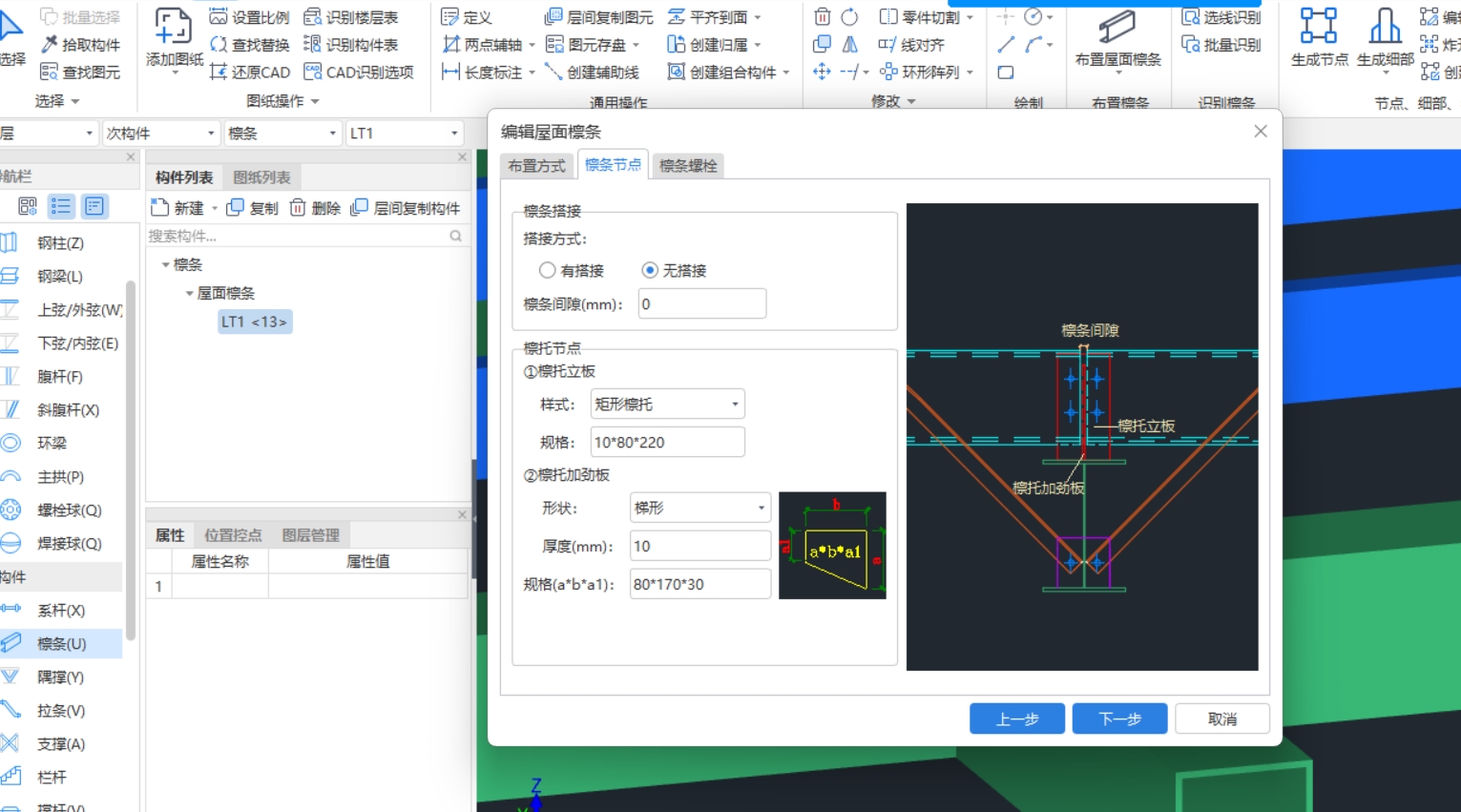The width and height of the screenshot is (1461, 812).
Task: Collapse the 屋面檩条 tree node
Action: (x=189, y=293)
